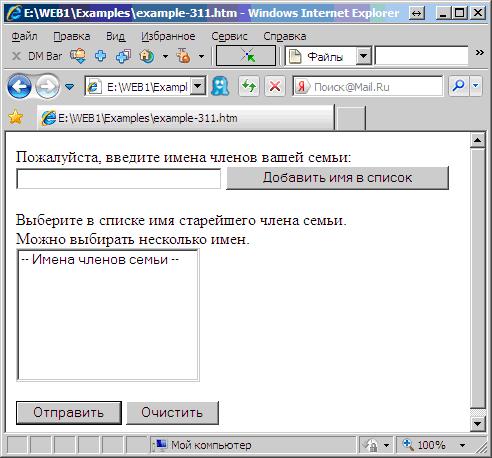Select the example-311.htm tab

[185, 118]
